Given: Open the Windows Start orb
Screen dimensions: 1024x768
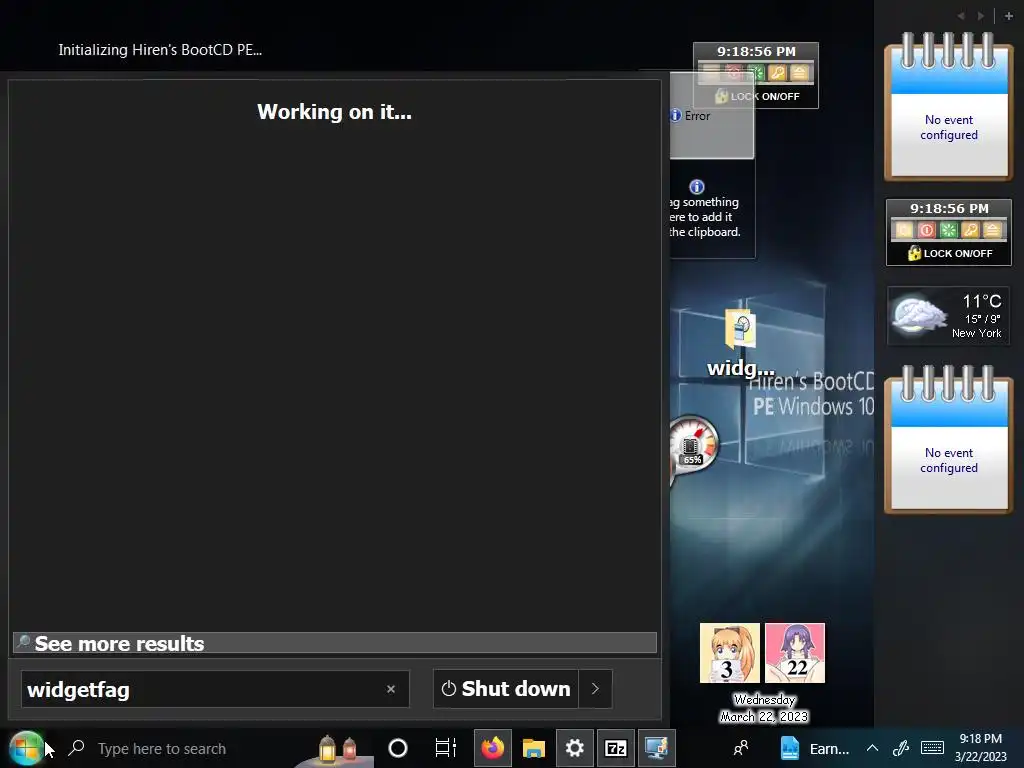Looking at the screenshot, I should click(26, 748).
